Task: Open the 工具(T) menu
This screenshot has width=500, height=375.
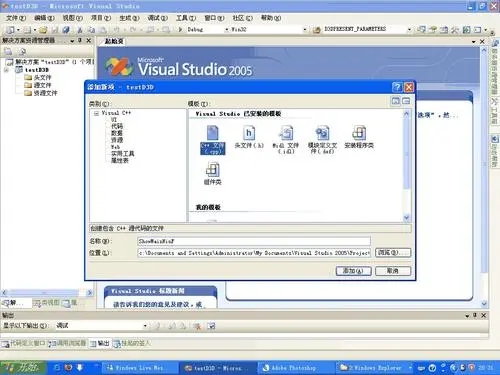Action: [186, 18]
